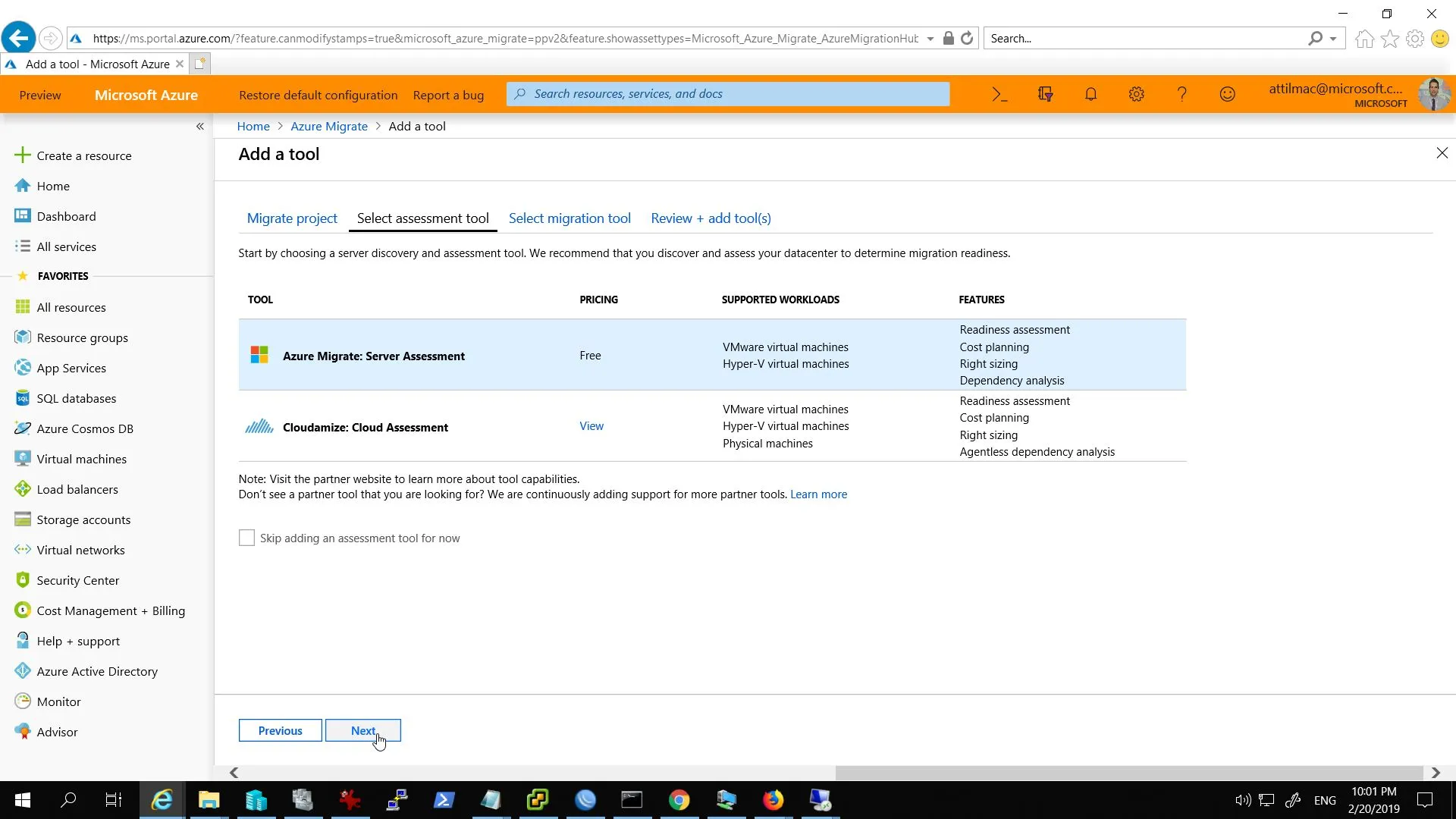Collapse the left sidebar menu
This screenshot has height=819, width=1456.
click(x=200, y=126)
